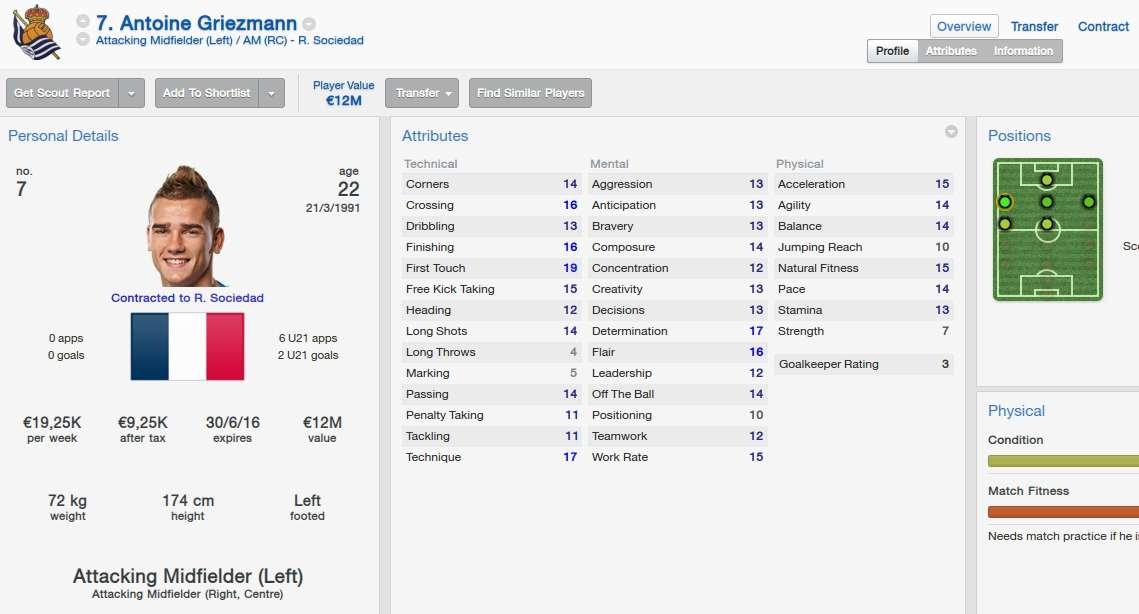Click the France flag image
This screenshot has width=1139, height=614.
pyautogui.click(x=187, y=346)
